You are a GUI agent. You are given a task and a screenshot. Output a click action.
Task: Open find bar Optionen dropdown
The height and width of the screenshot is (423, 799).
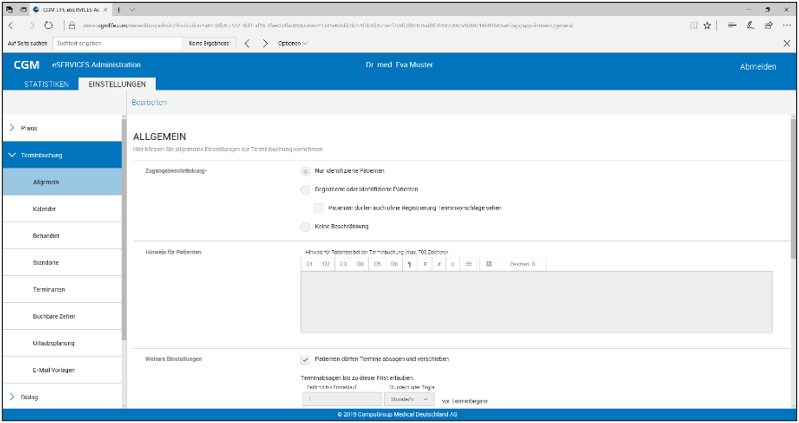(292, 43)
